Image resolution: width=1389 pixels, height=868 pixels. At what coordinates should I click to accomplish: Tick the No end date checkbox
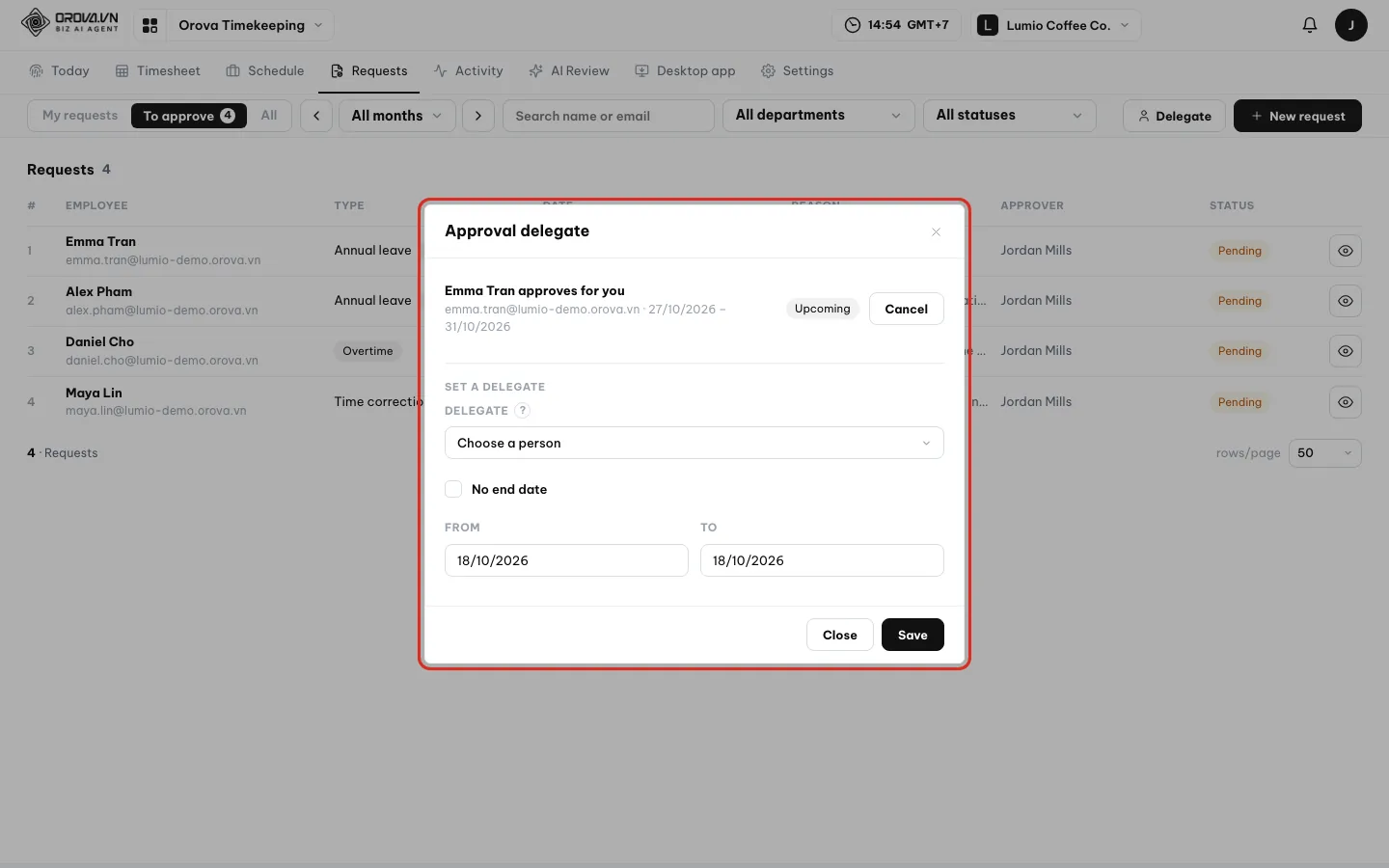tap(453, 489)
